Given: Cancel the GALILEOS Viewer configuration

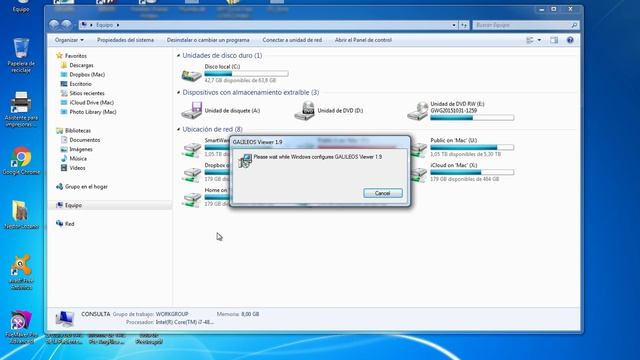Looking at the screenshot, I should [382, 193].
